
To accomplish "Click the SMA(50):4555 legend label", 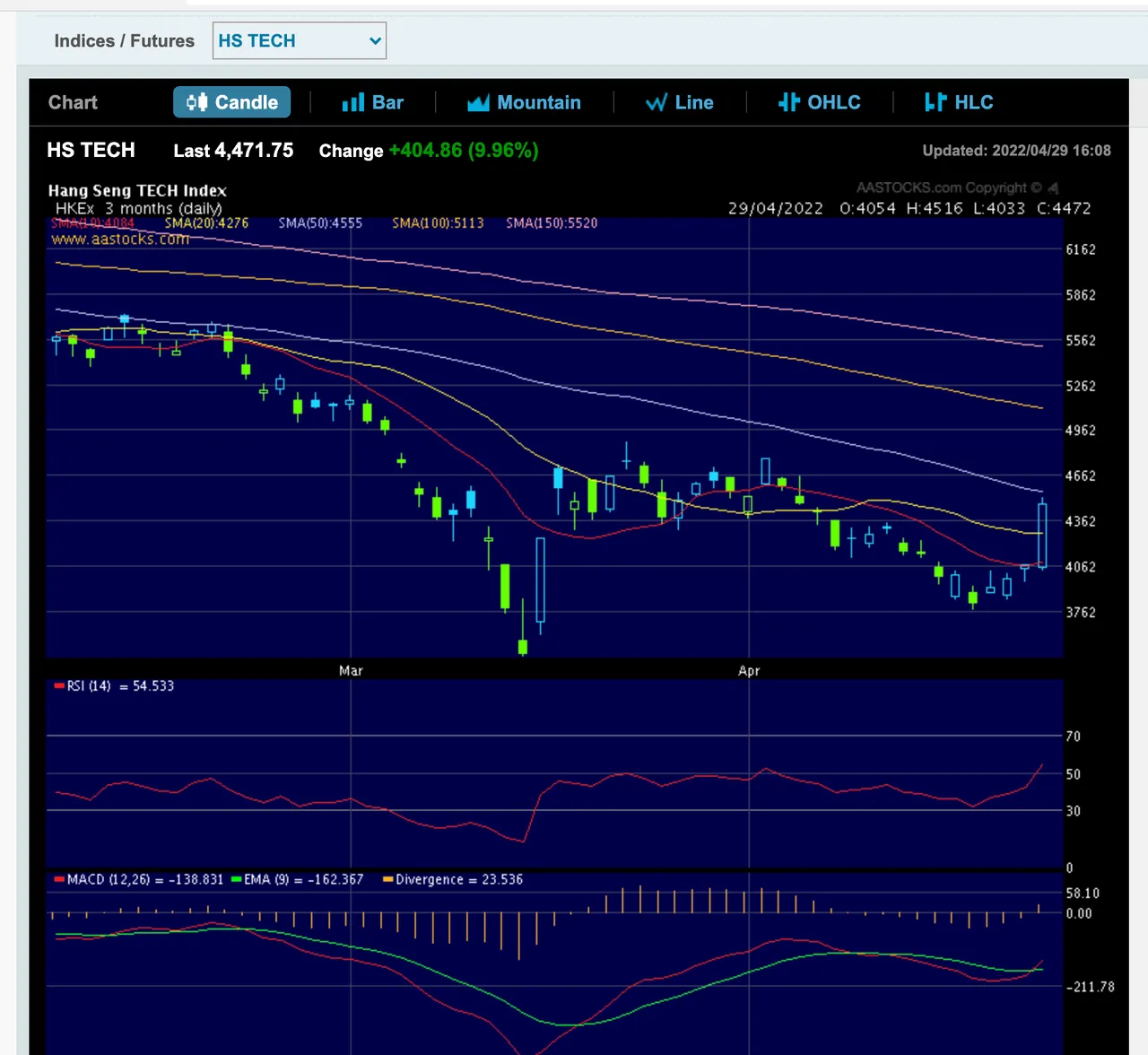I will click(320, 222).
